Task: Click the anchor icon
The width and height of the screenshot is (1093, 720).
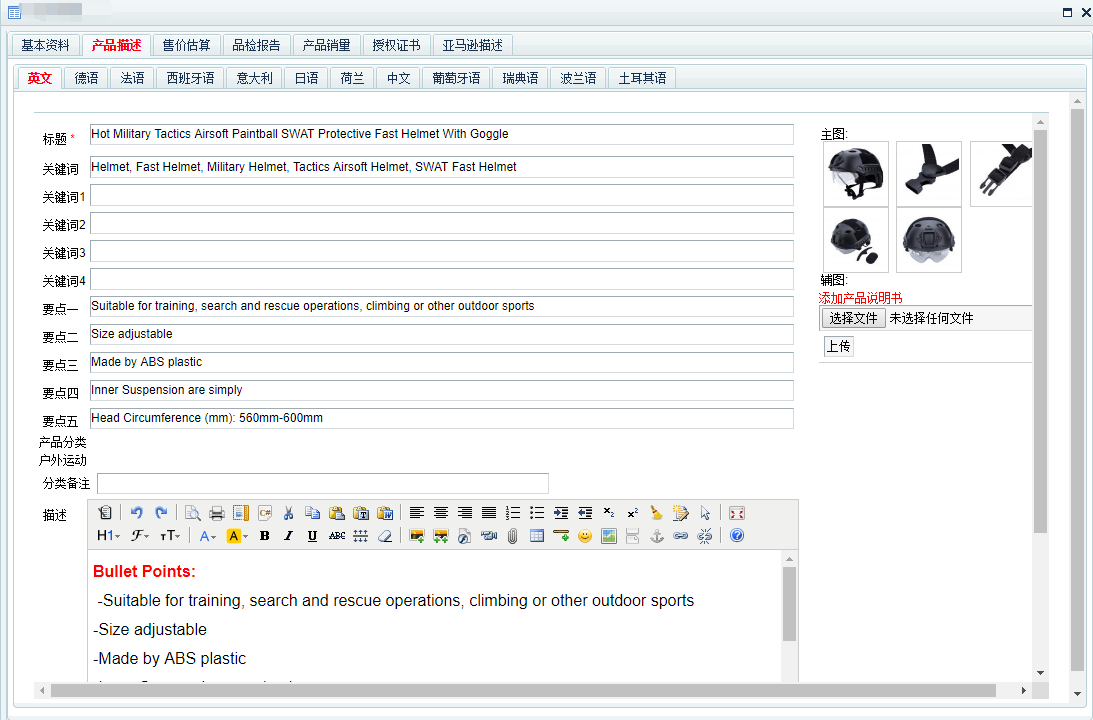Action: tap(657, 535)
